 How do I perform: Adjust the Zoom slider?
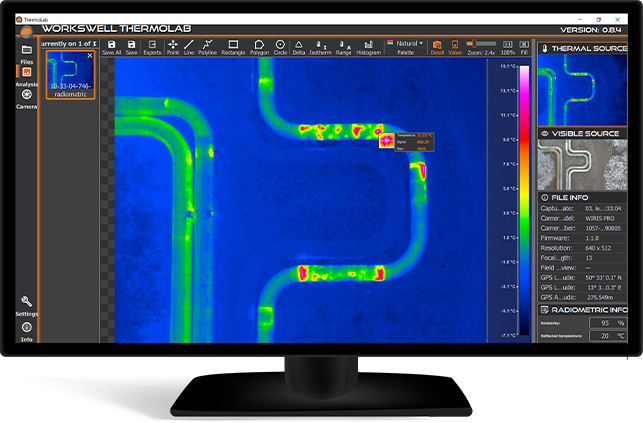(x=481, y=43)
